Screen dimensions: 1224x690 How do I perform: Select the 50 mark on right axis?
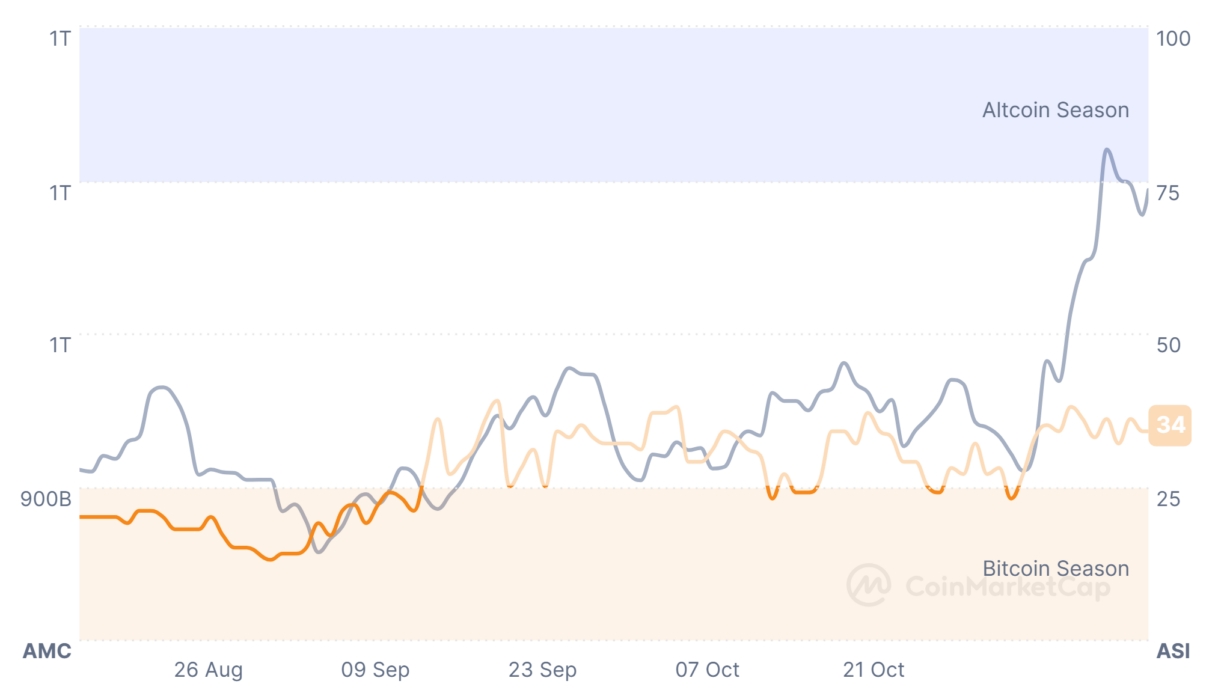pyautogui.click(x=1168, y=345)
